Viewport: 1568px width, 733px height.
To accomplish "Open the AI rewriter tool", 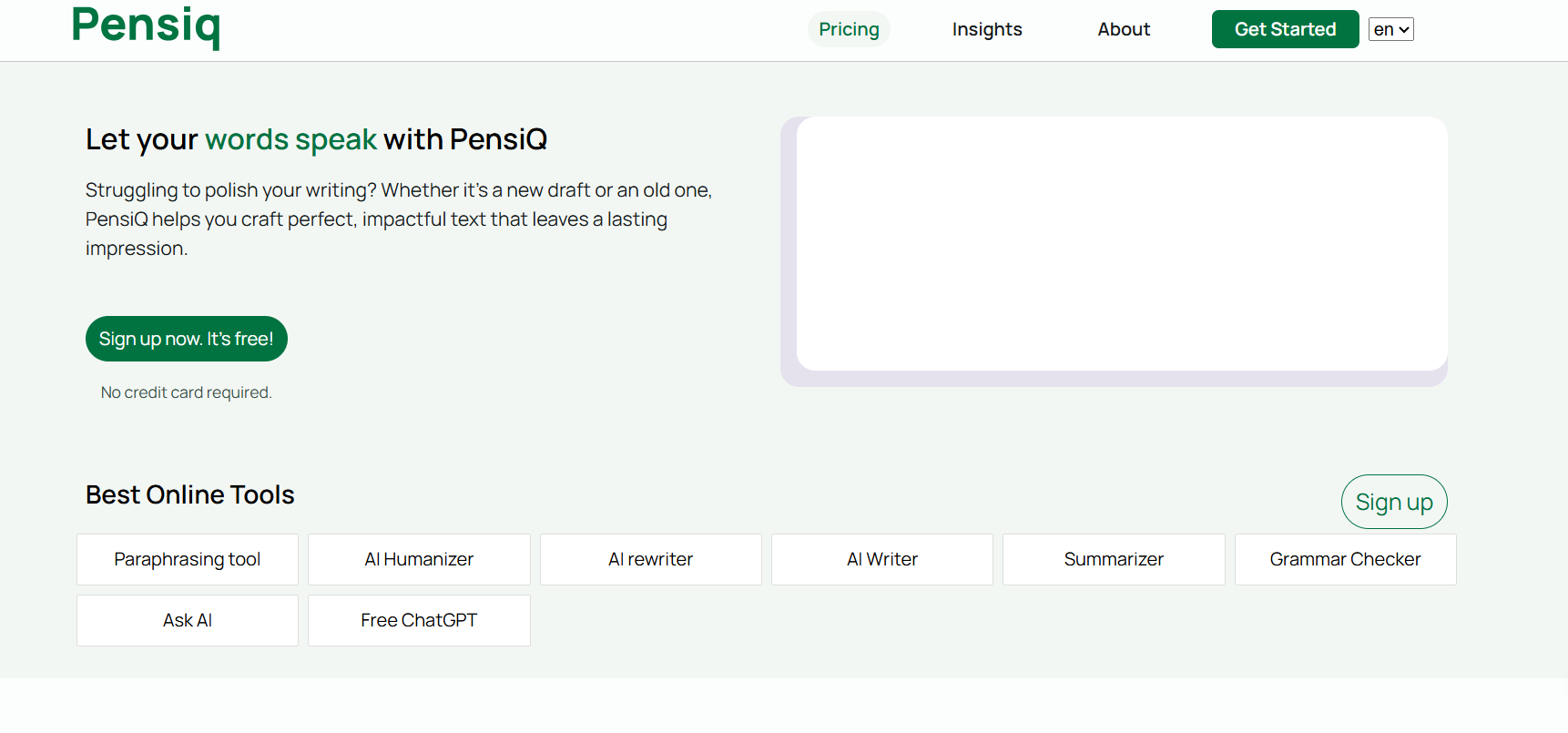I will [651, 559].
